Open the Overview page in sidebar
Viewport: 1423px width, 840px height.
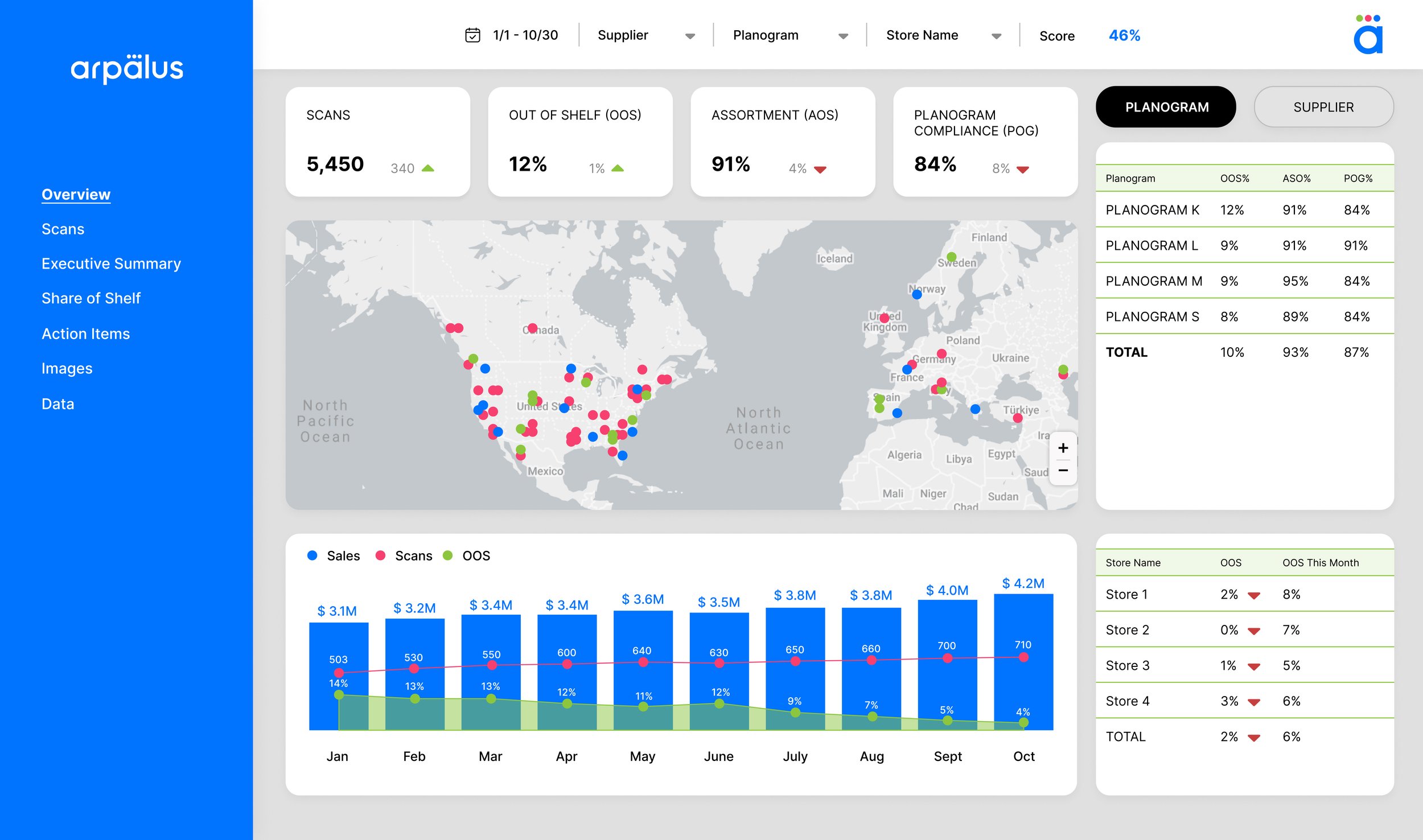pos(76,194)
